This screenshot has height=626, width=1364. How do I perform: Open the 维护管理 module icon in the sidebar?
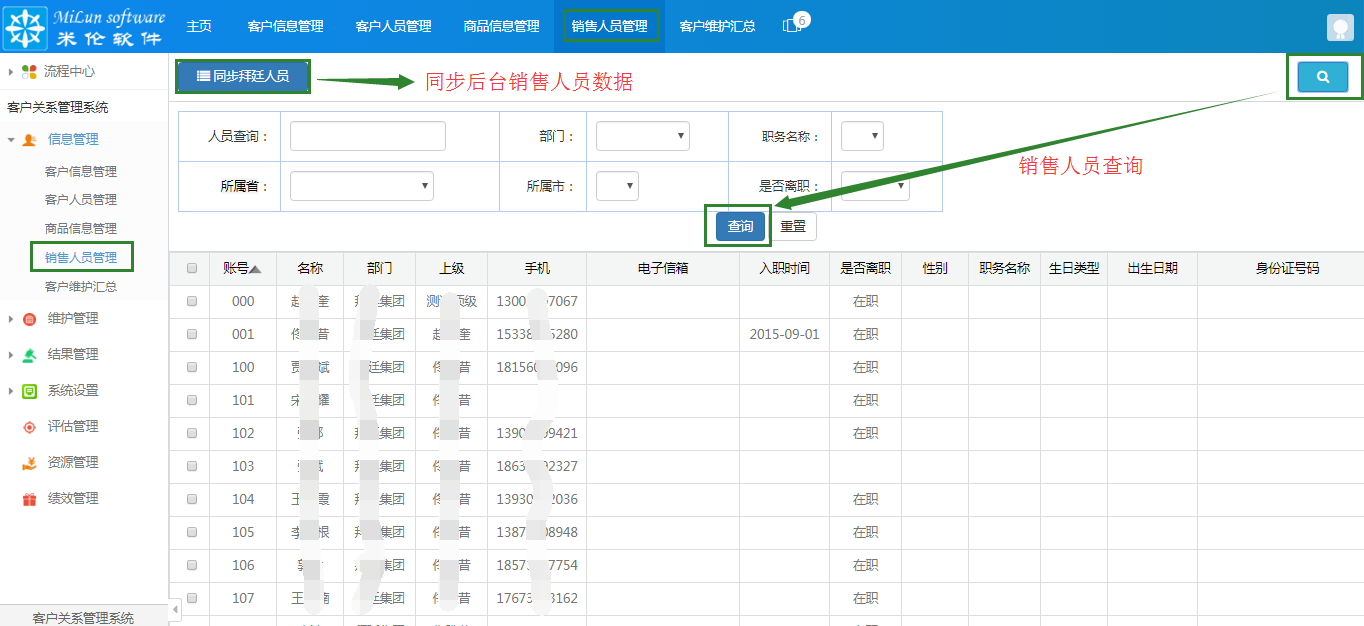pos(30,318)
